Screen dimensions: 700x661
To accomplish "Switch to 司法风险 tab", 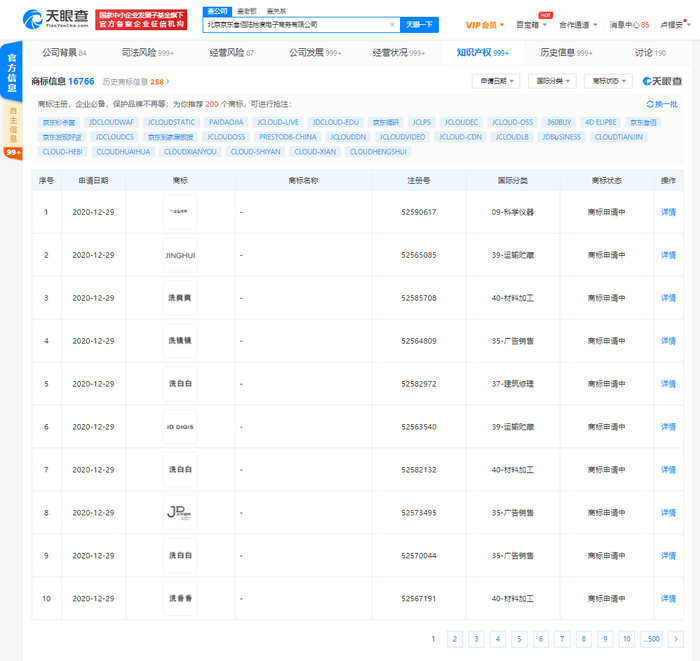I will (148, 53).
